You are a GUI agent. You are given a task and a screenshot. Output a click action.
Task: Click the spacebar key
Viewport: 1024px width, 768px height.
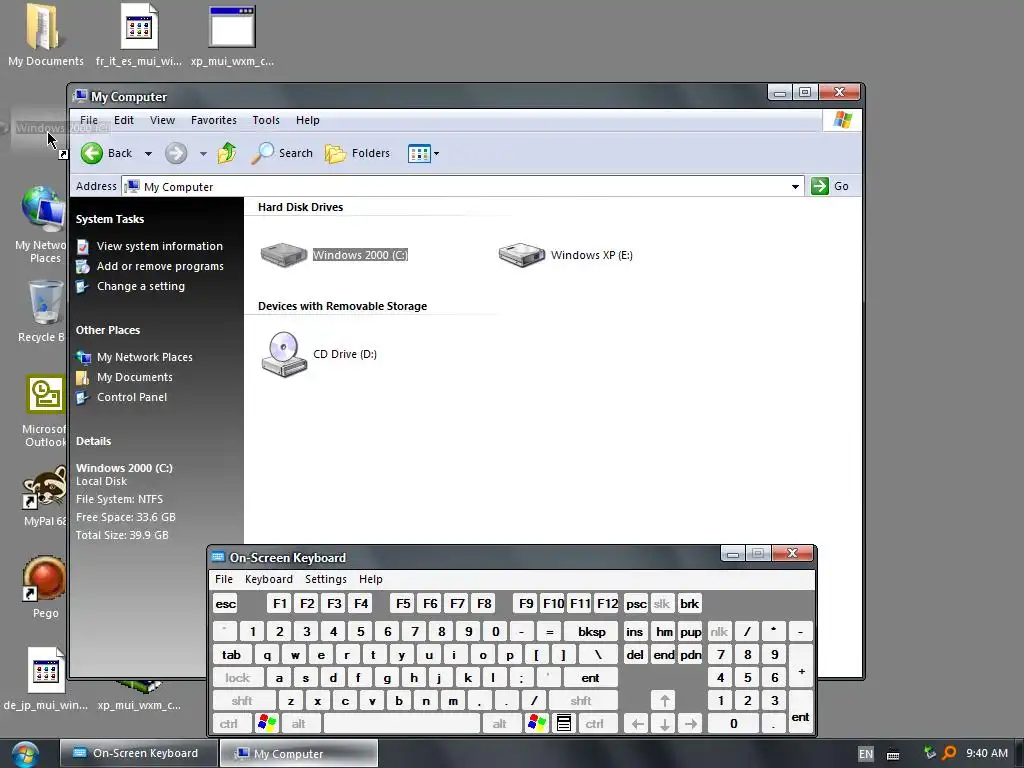pos(401,724)
